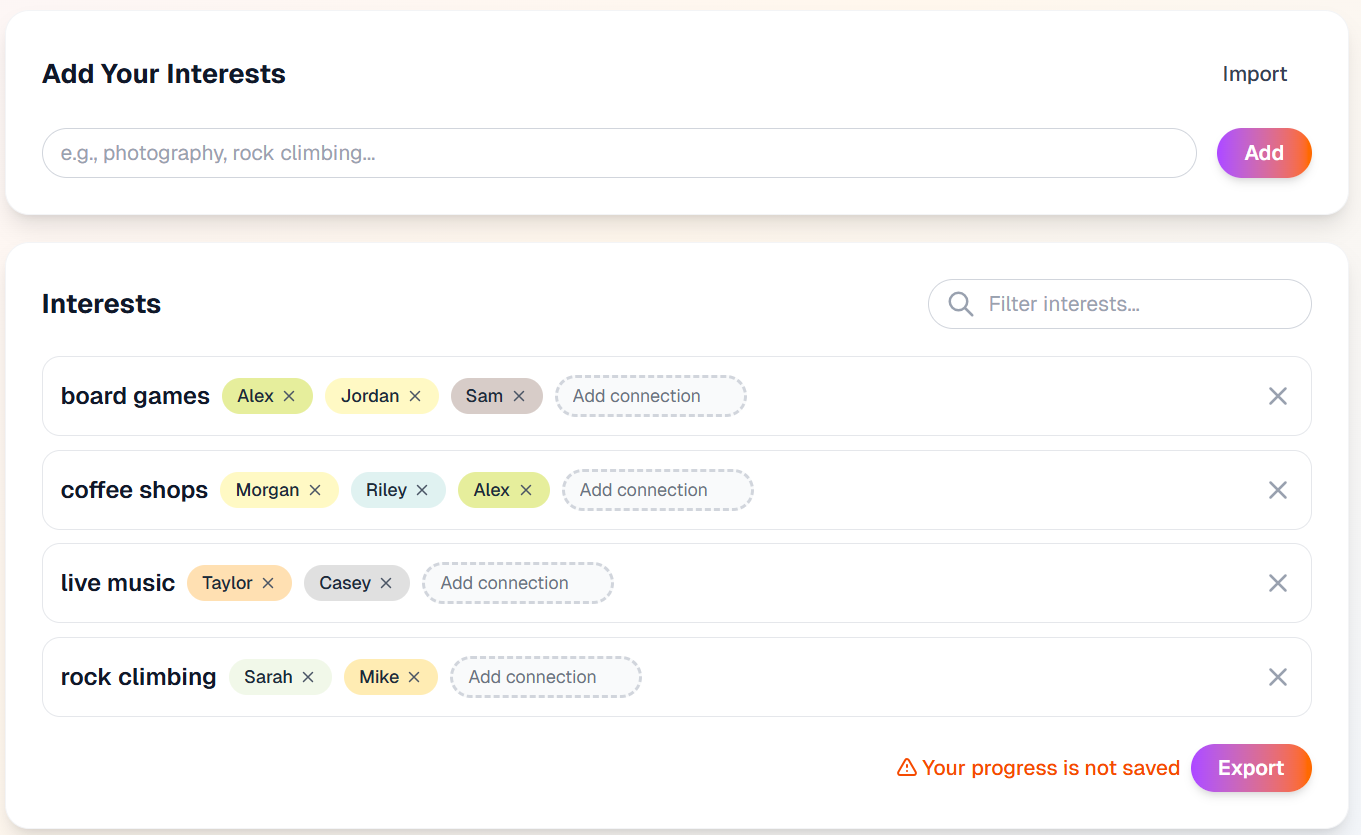This screenshot has height=835, width=1361.
Task: Remove Morgan from coffee shops
Action: pos(316,489)
